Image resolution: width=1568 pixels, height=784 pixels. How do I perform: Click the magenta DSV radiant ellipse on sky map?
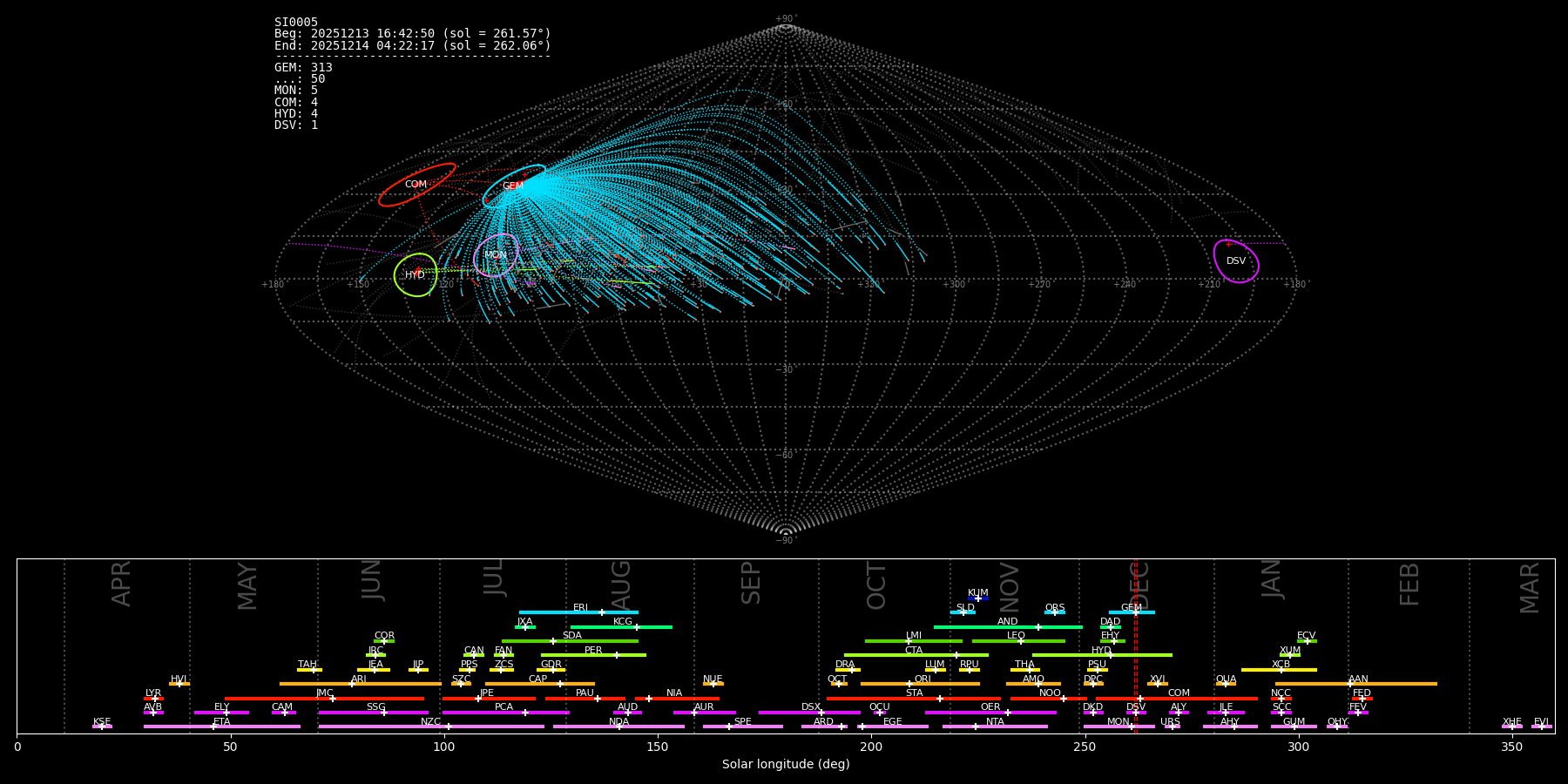(1236, 261)
